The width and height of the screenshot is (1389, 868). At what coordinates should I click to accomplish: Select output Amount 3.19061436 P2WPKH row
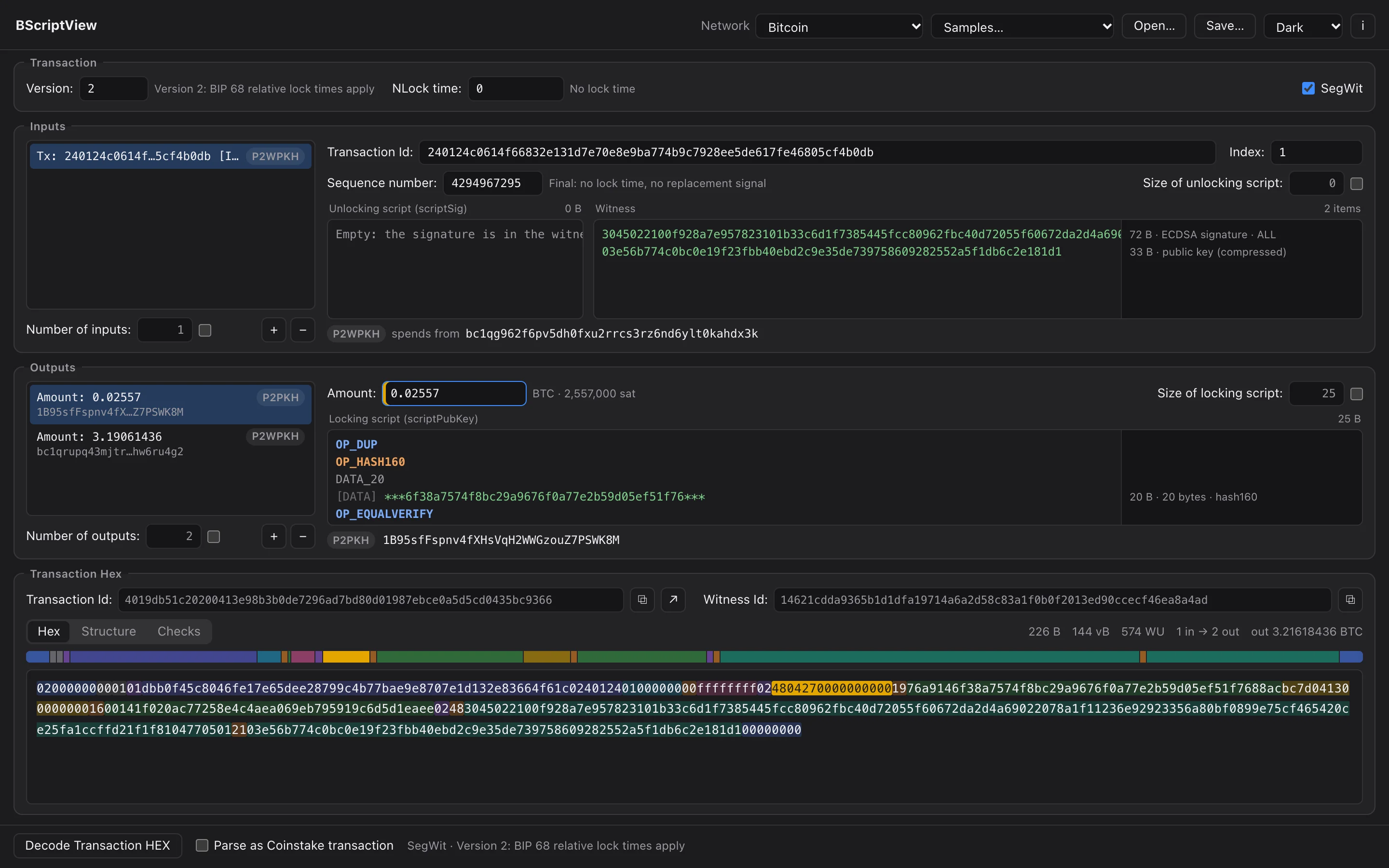(x=170, y=444)
